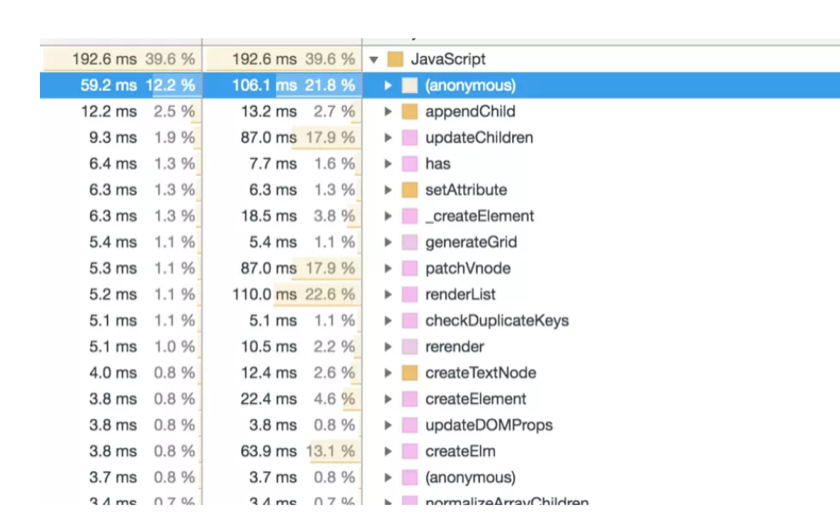The image size is (840, 524).
Task: Click the 106.1 ms total time cell
Action: point(264,85)
